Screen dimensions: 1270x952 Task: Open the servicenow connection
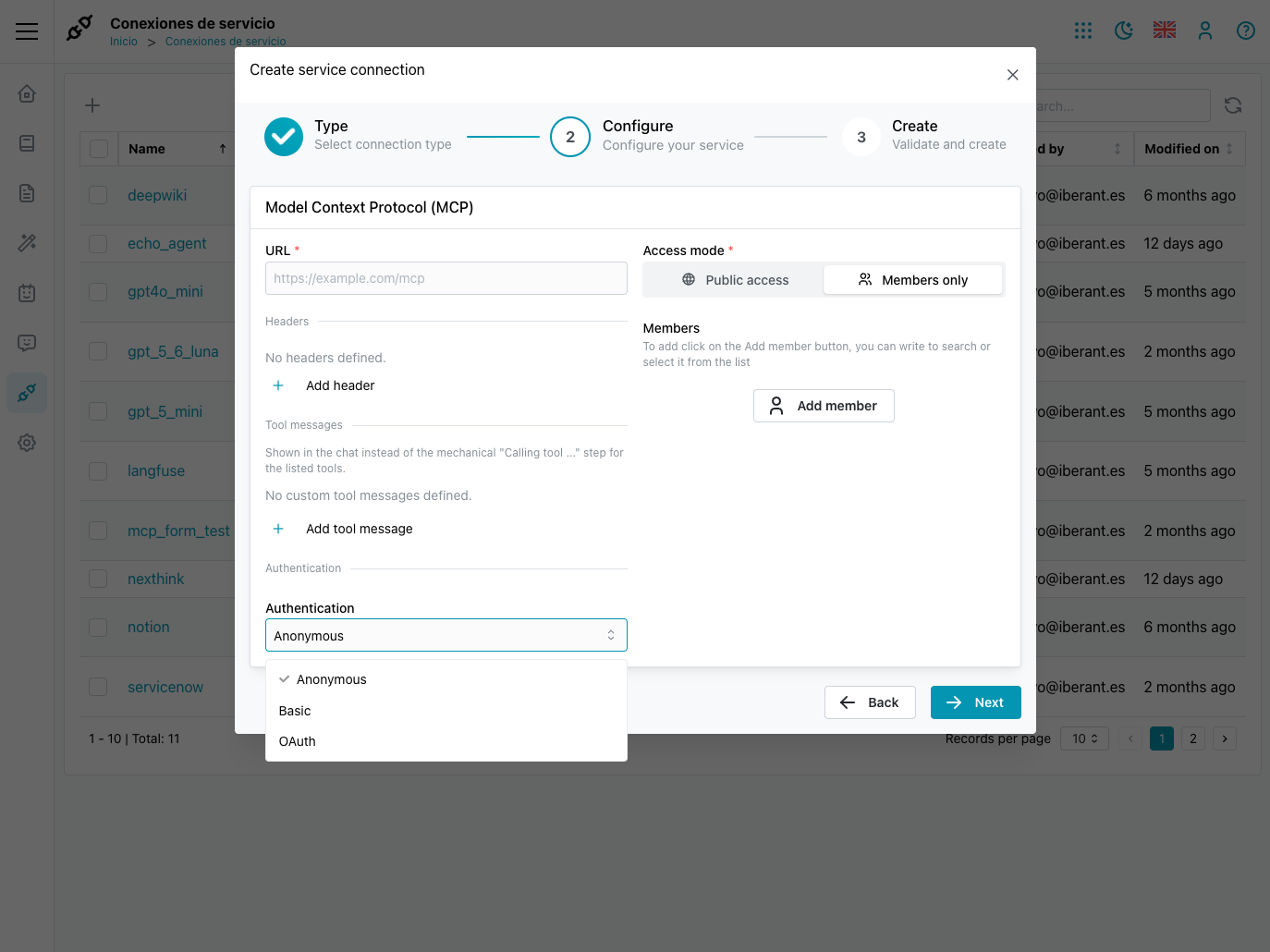tap(165, 687)
